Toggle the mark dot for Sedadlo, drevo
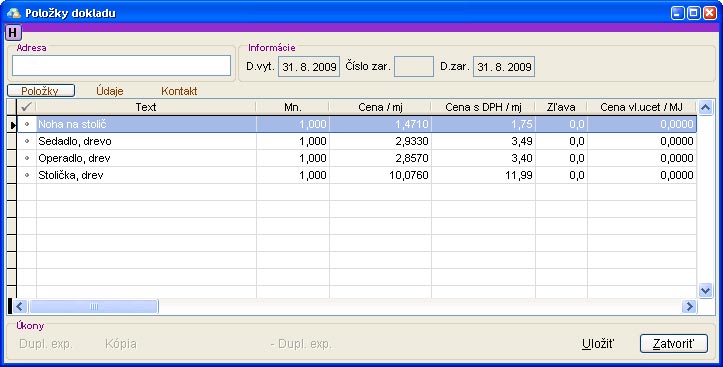Viewport: 723px width, 367px height. point(27,141)
